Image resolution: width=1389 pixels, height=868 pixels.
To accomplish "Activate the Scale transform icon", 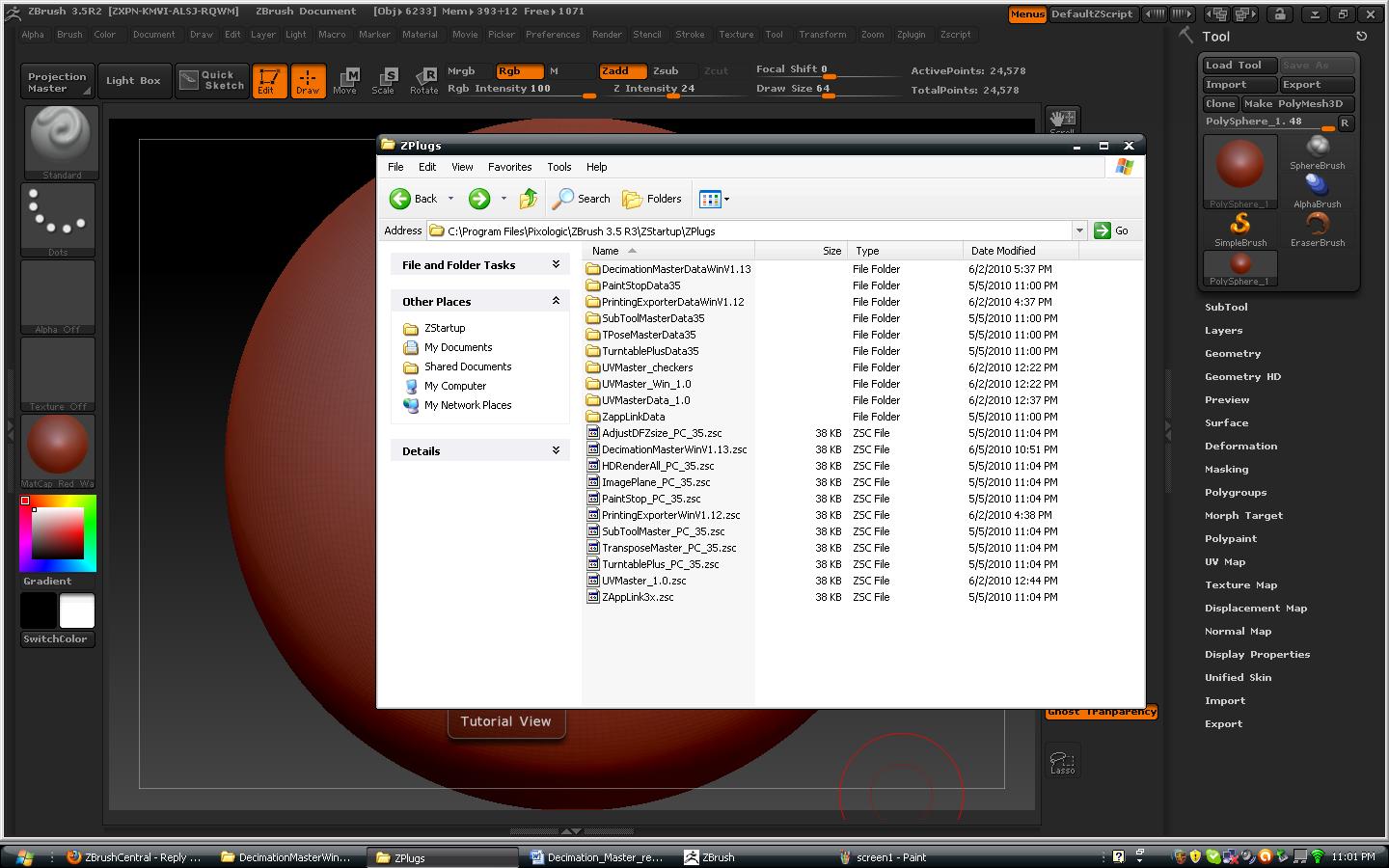I will point(384,81).
